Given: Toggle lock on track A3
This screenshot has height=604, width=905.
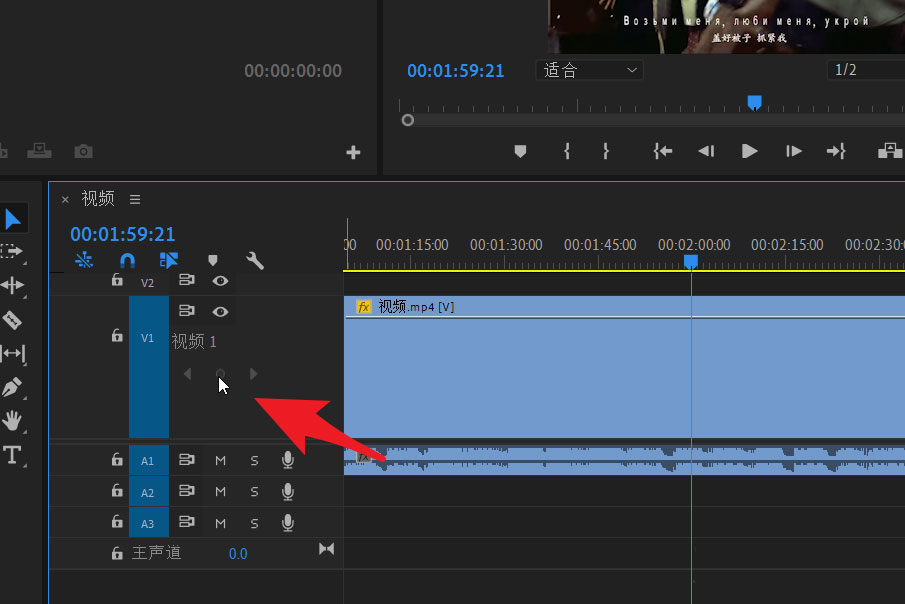Looking at the screenshot, I should coord(117,523).
